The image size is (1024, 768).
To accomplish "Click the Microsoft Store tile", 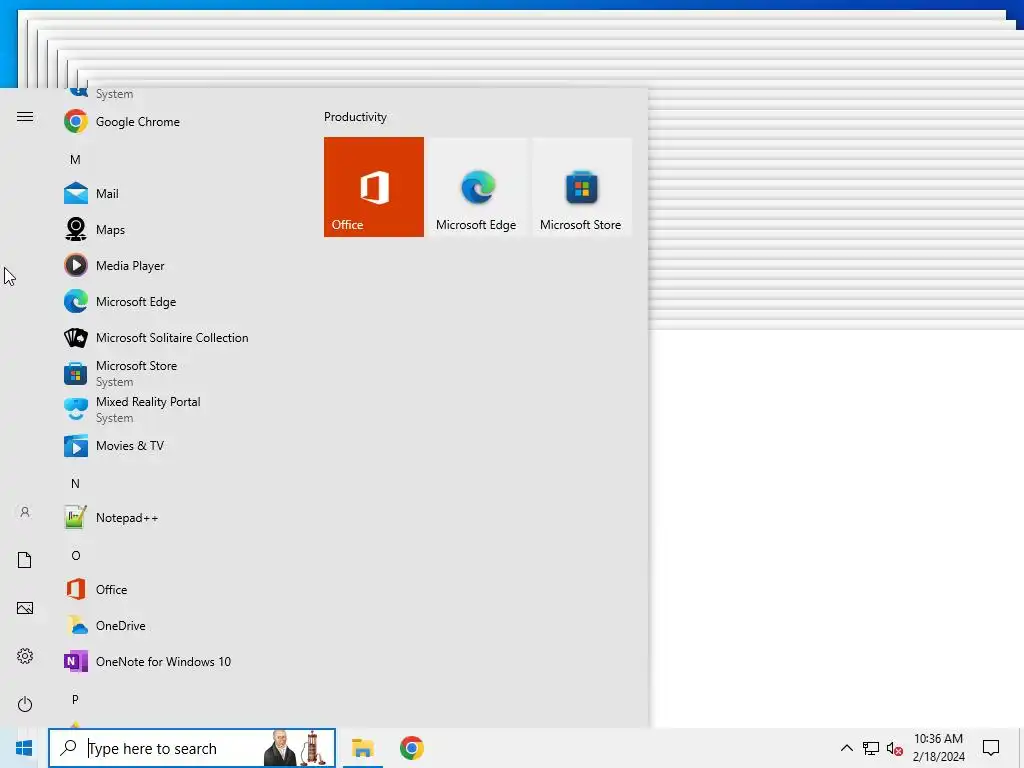I will click(581, 187).
